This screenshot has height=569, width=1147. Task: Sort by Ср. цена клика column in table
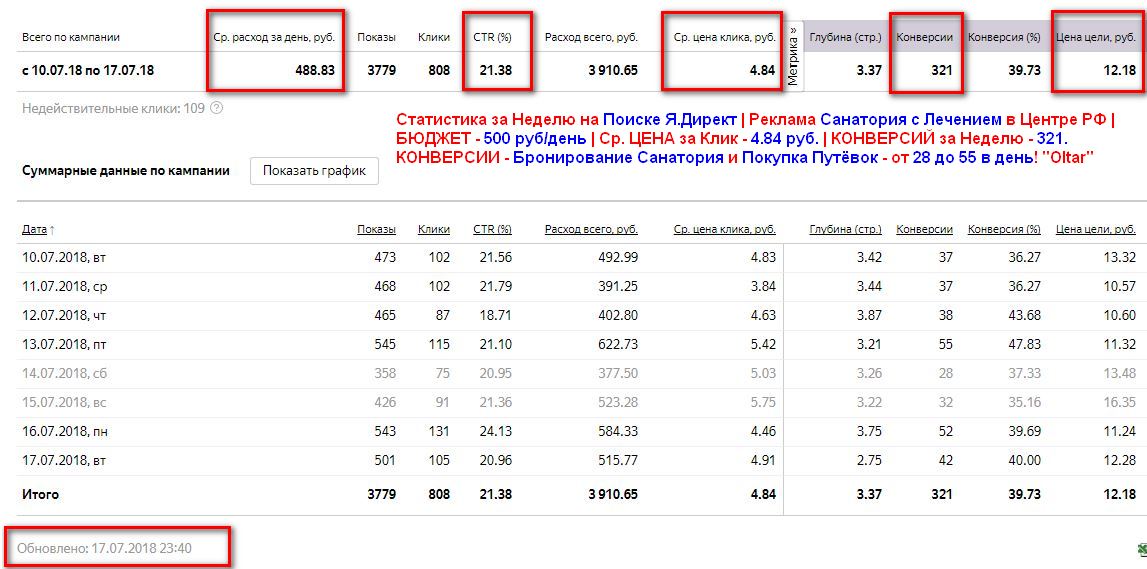pos(724,230)
